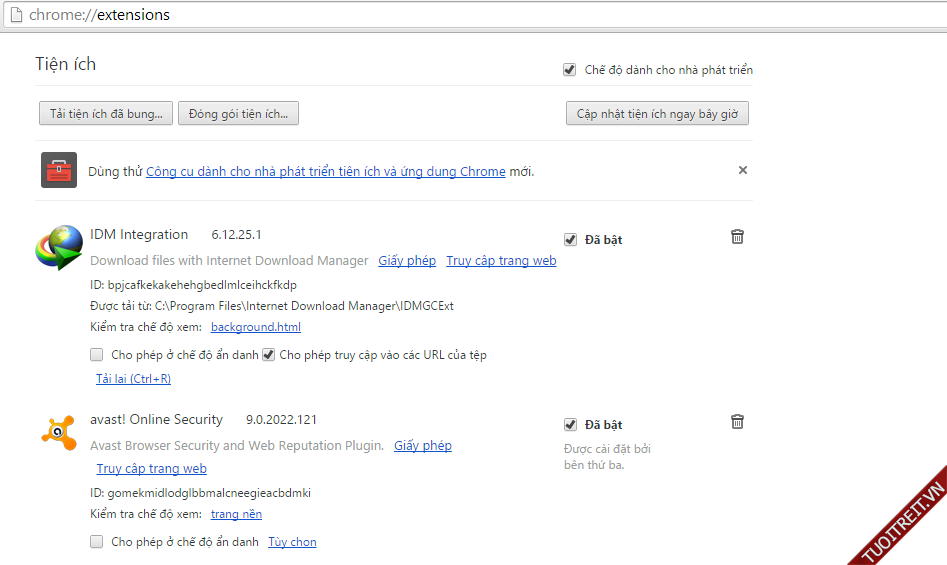
Task: Disable avast! Online Security extension checkbox
Action: (570, 425)
